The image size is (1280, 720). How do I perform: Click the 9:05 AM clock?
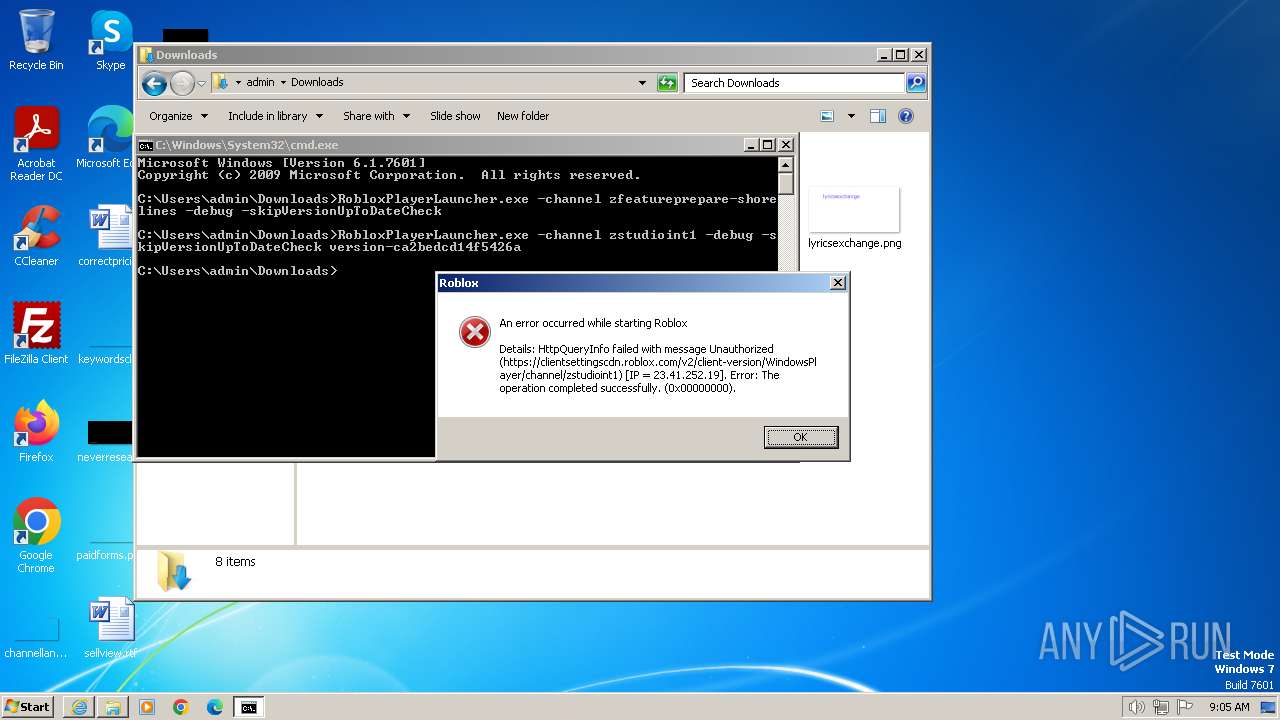[1229, 707]
